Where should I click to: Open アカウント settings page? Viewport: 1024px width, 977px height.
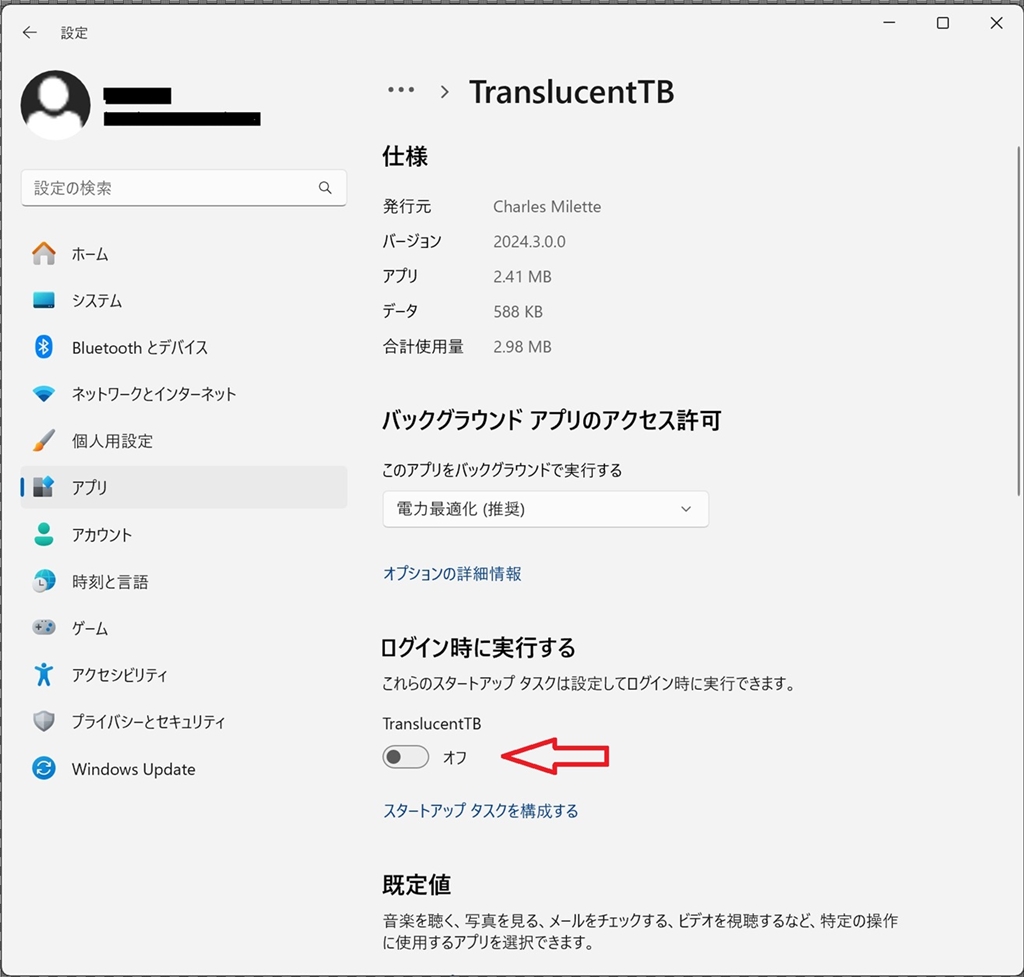184,534
